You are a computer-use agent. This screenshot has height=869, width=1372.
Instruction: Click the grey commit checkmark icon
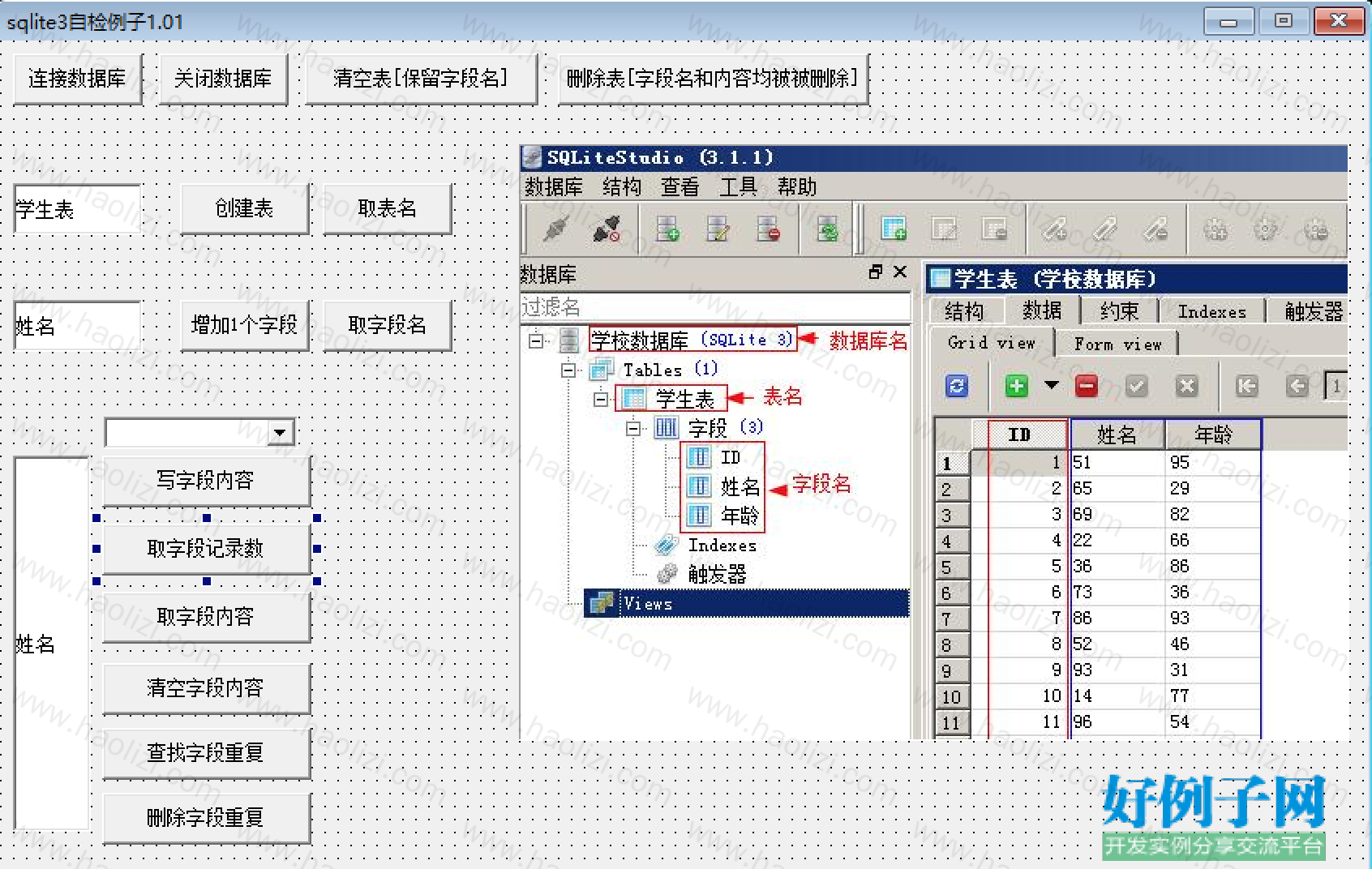point(1137,386)
